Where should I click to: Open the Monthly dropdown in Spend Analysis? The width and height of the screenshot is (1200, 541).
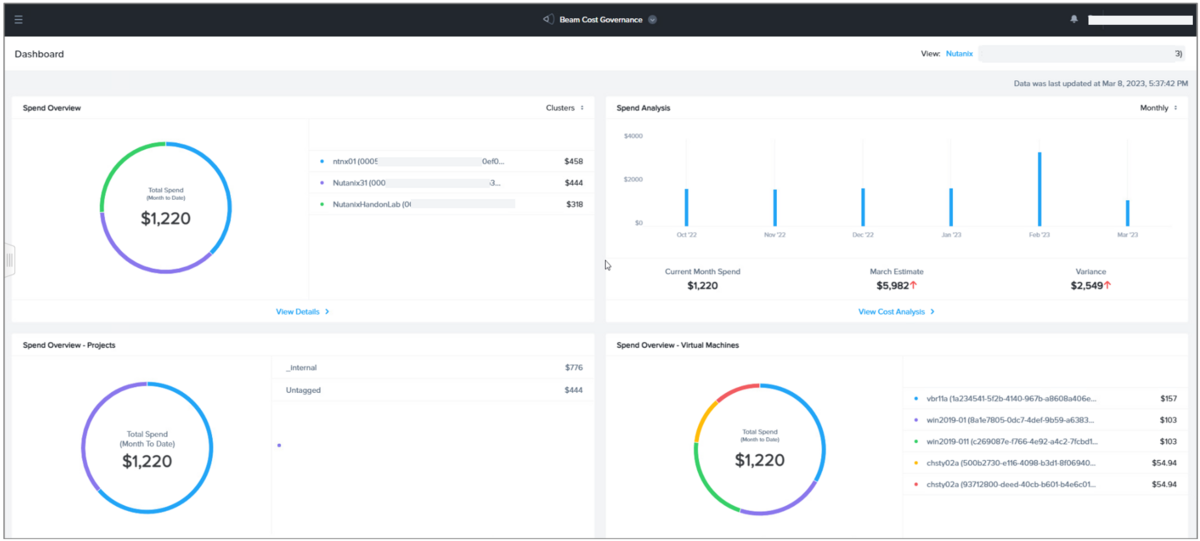(1159, 108)
